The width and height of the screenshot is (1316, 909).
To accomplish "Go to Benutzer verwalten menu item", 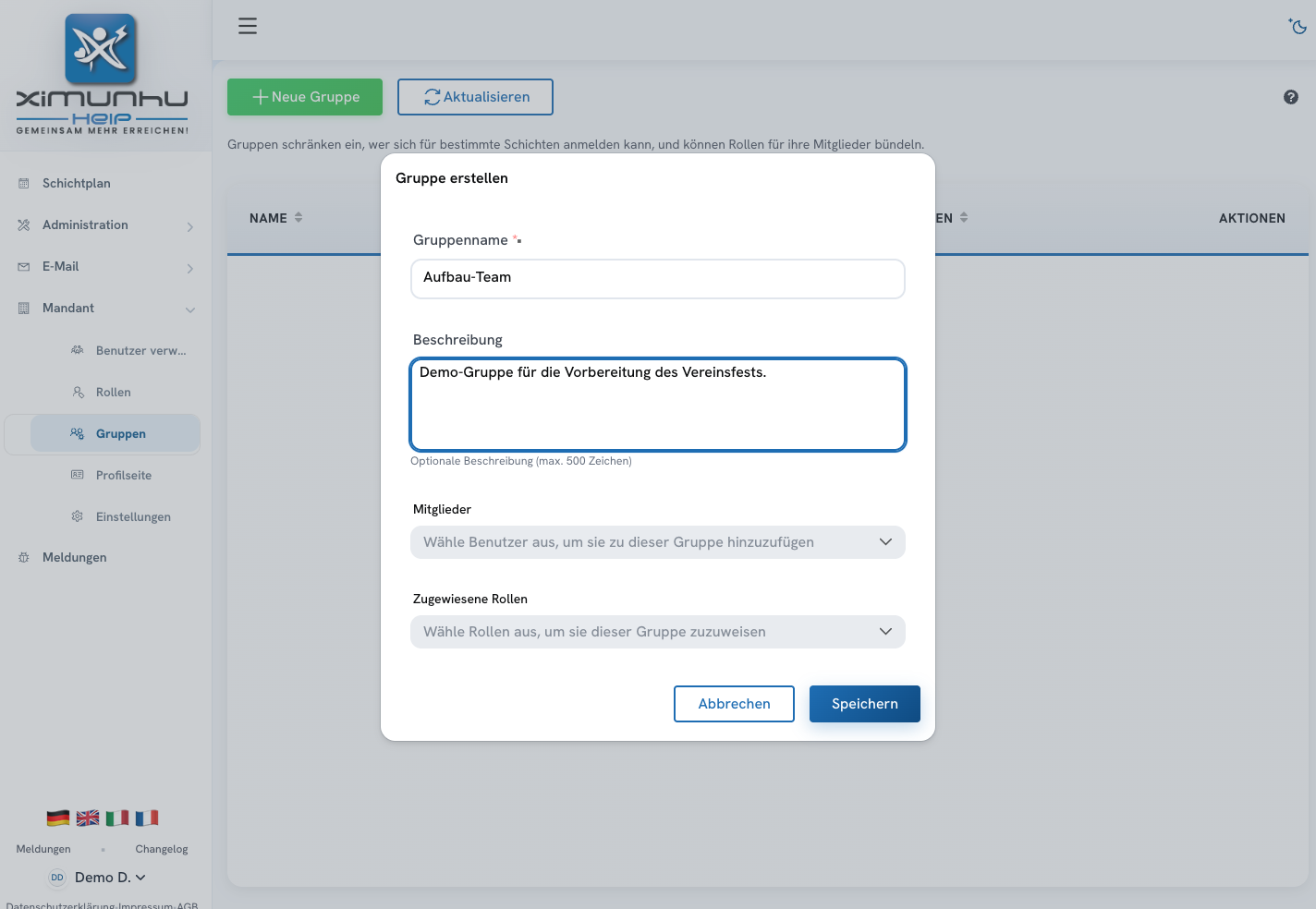I will pyautogui.click(x=141, y=351).
